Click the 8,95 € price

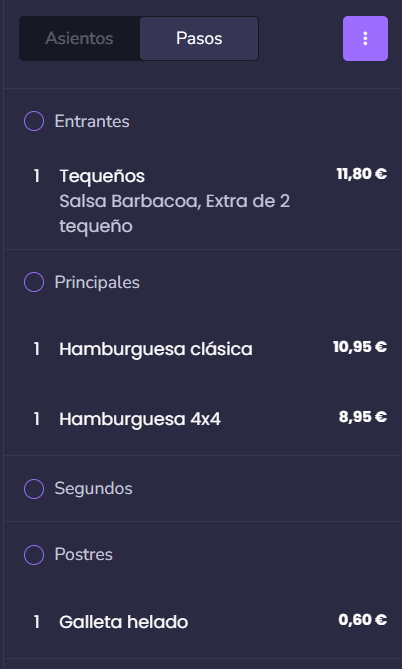363,417
